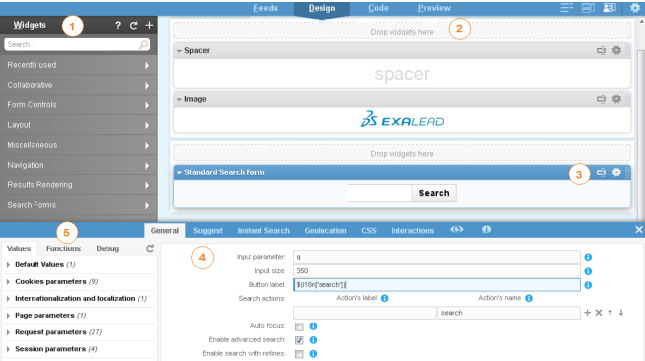Image resolution: width=645 pixels, height=361 pixels.
Task: Refresh the Widgets list
Action: pos(133,25)
